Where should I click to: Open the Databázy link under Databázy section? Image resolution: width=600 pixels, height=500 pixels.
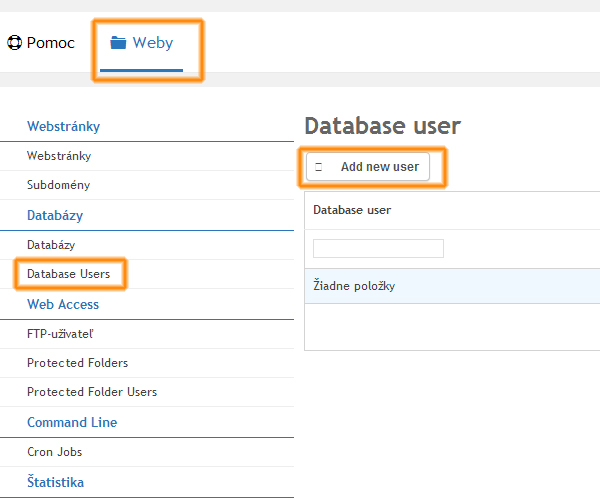[x=53, y=244]
